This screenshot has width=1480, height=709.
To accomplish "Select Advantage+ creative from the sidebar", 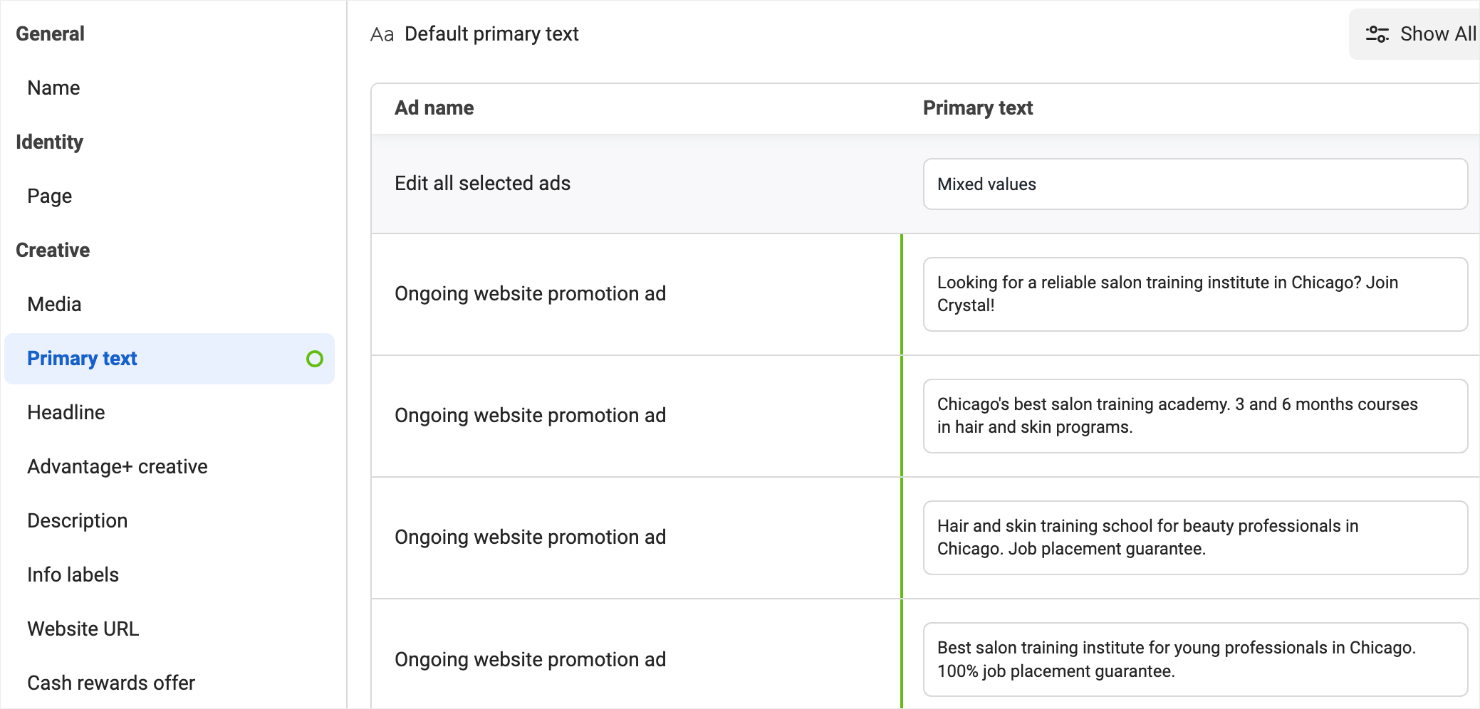I will coord(117,466).
